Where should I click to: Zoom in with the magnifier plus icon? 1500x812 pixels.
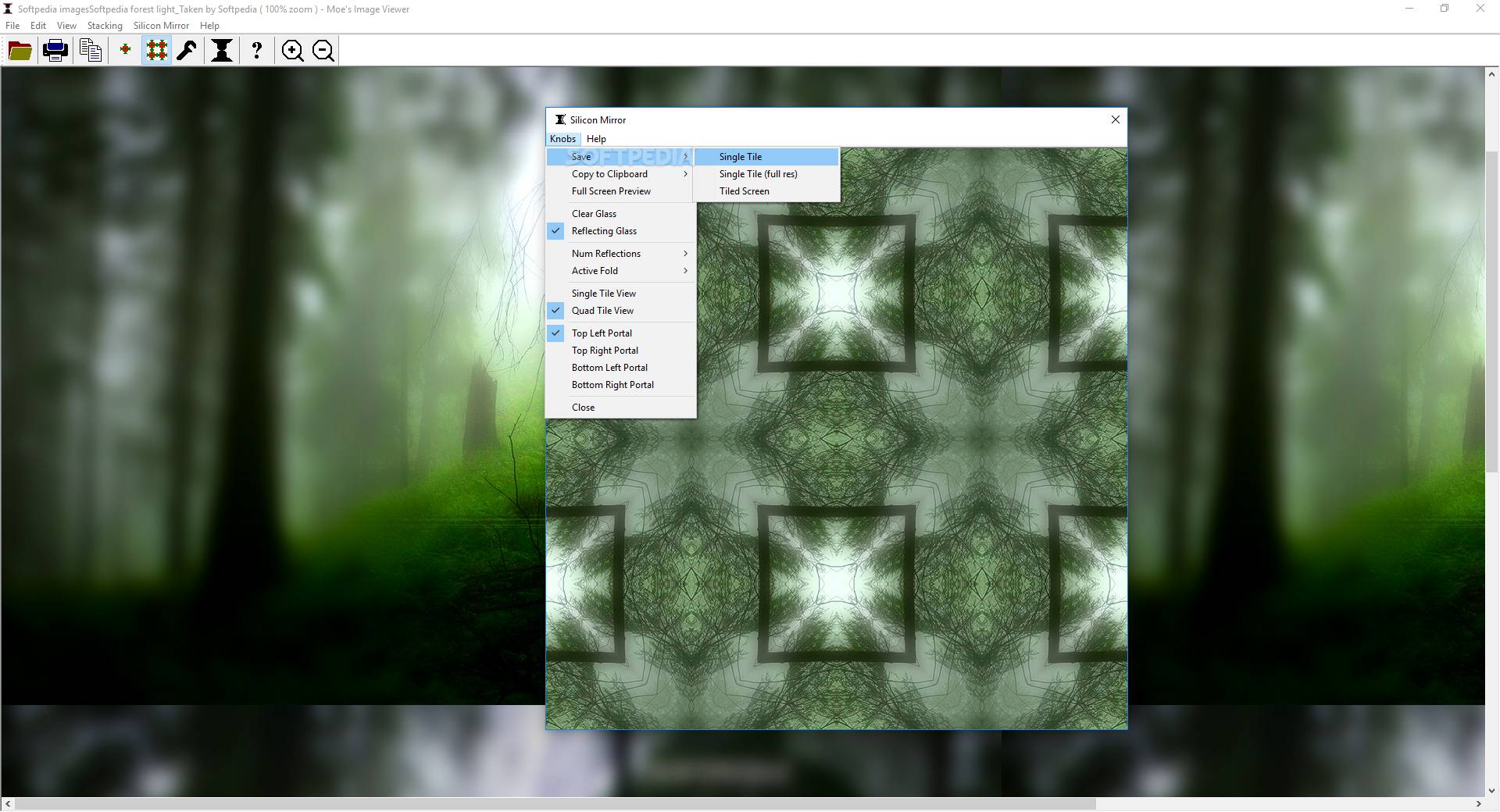[x=293, y=51]
